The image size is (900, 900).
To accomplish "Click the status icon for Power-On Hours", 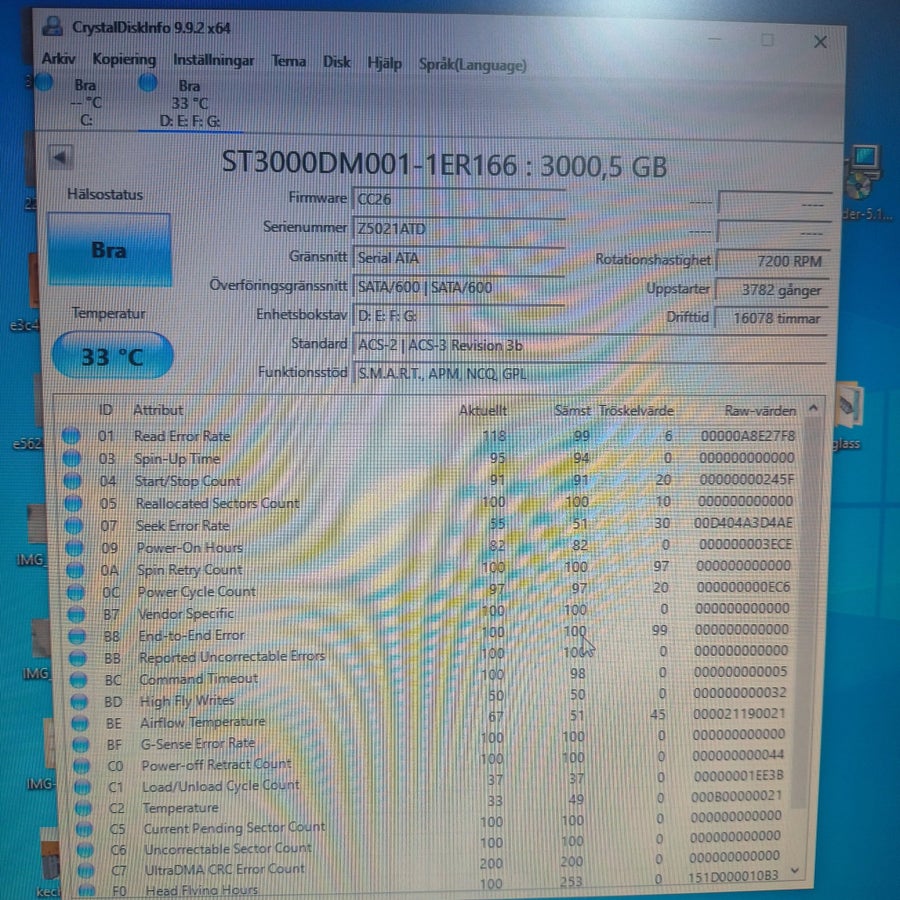I will tap(75, 548).
